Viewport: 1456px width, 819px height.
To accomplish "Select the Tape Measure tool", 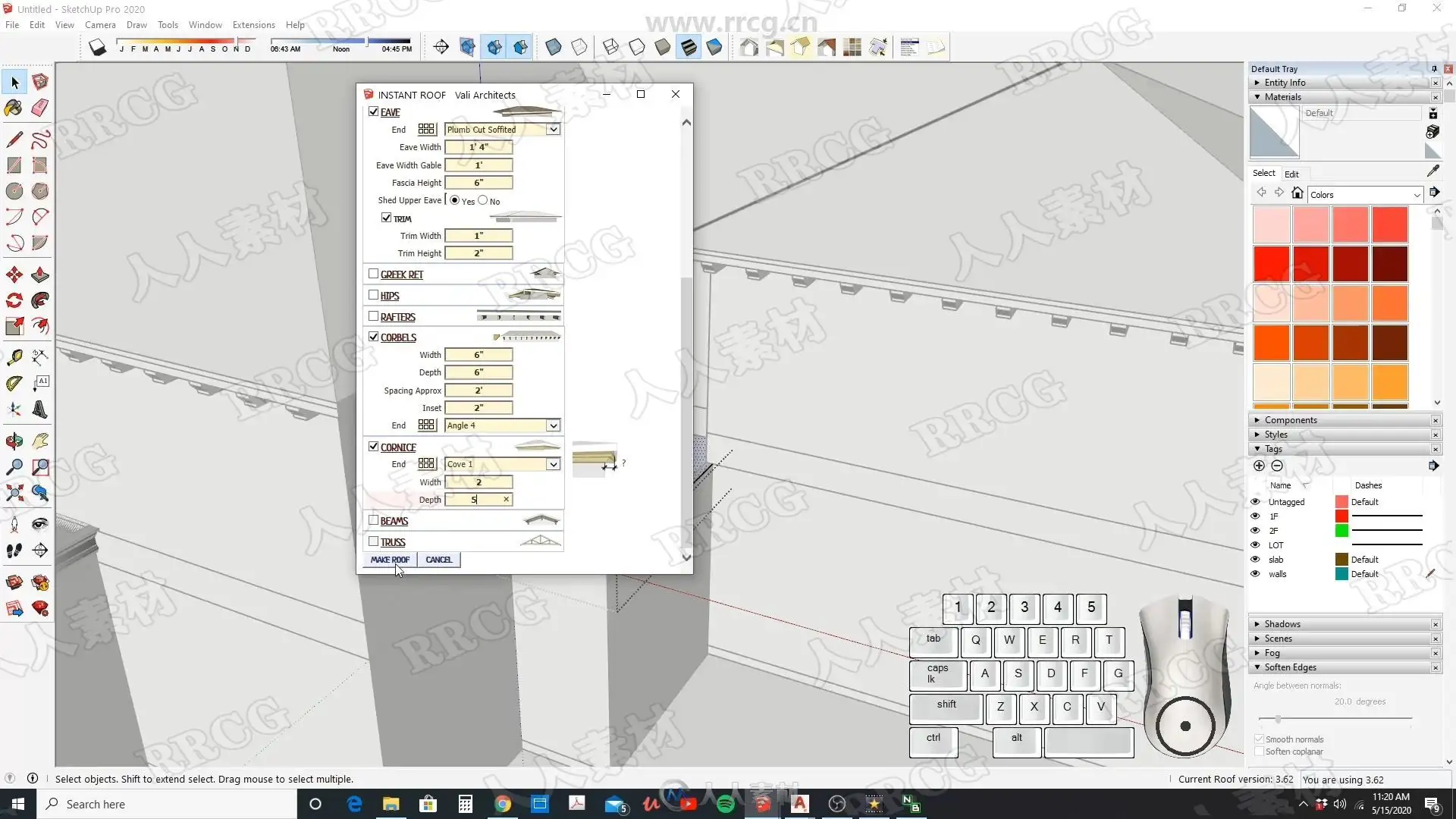I will click(x=14, y=356).
